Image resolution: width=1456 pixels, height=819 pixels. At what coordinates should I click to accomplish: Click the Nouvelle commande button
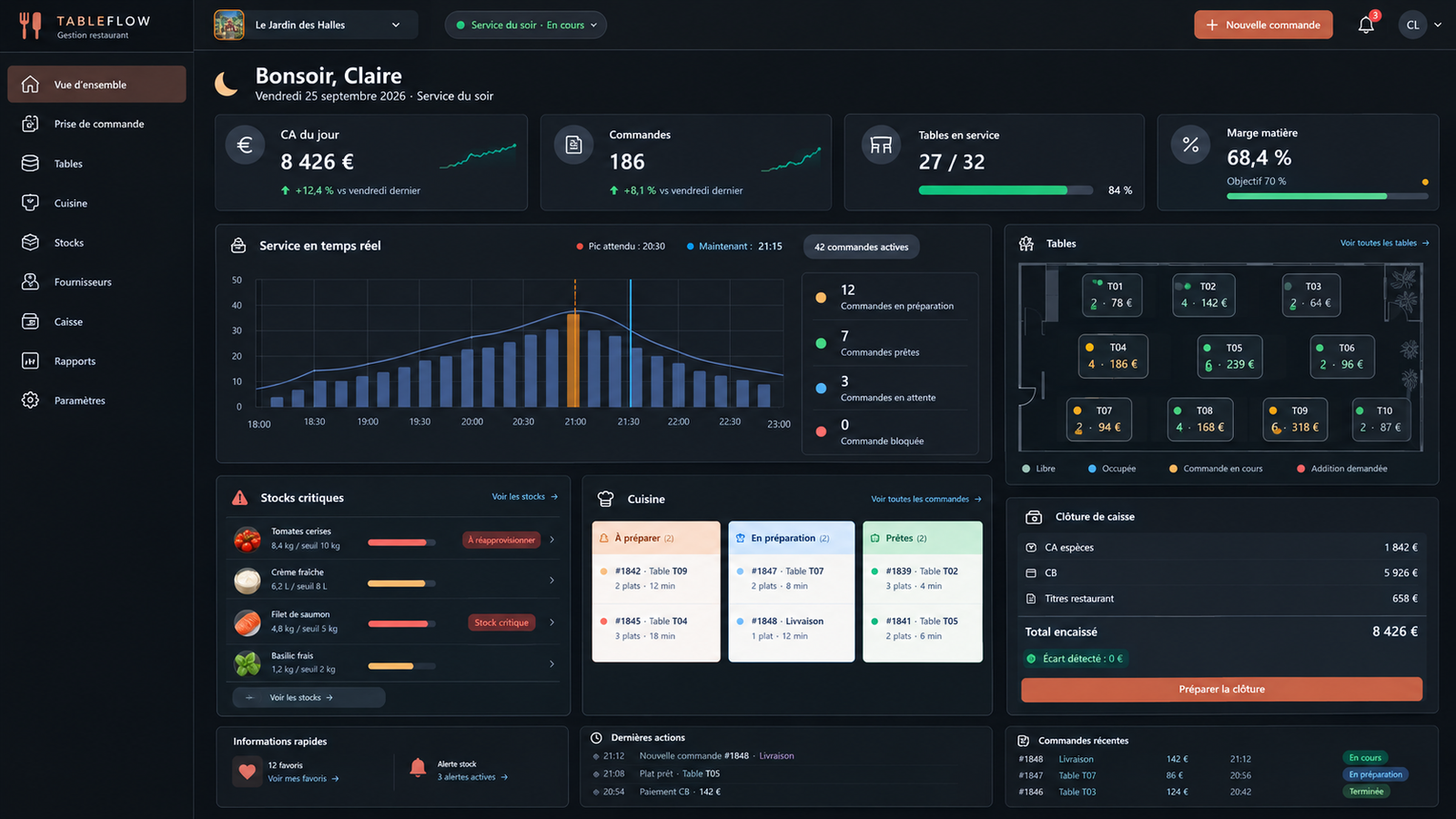click(1263, 25)
